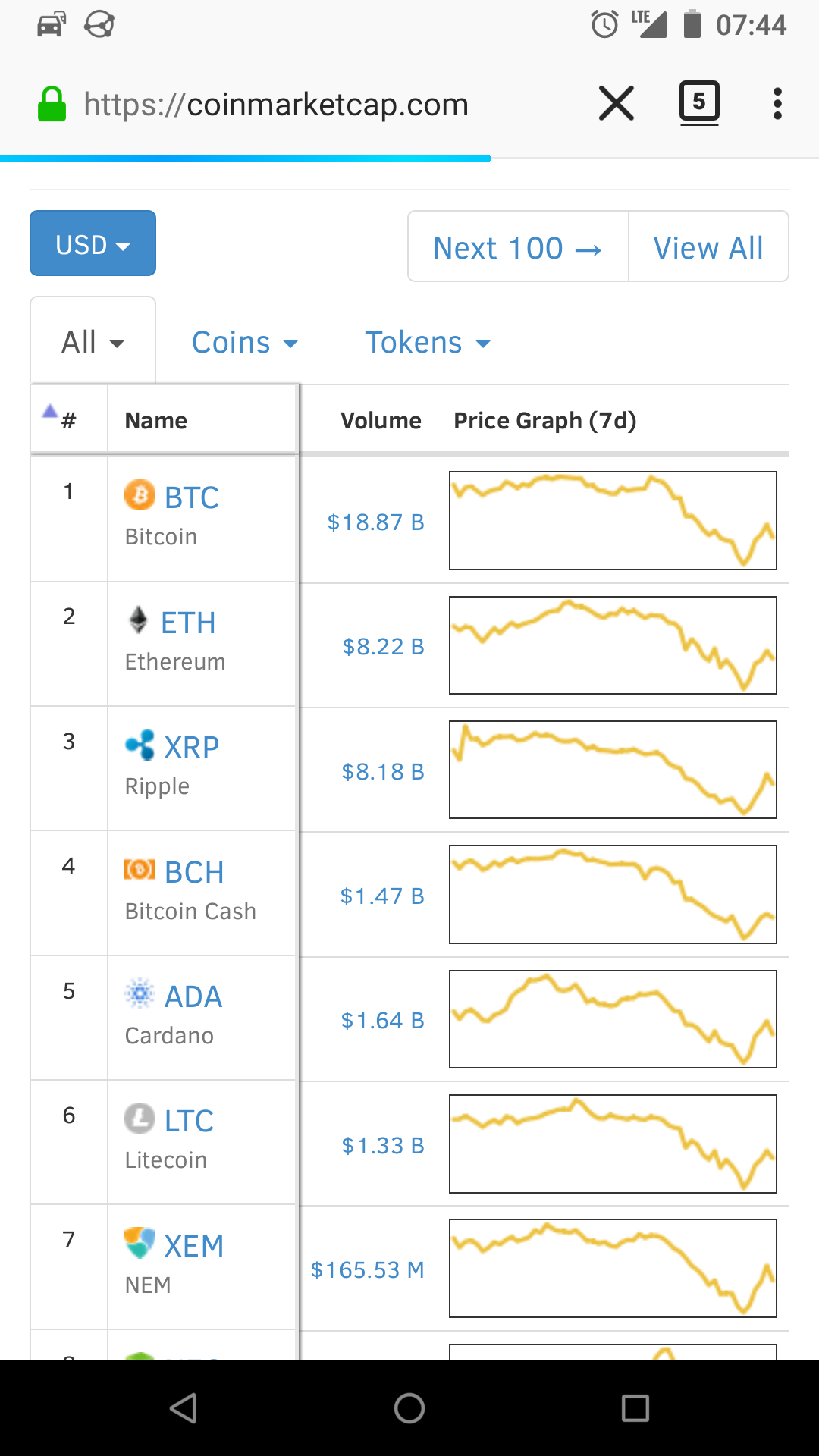The width and height of the screenshot is (819, 1456).
Task: Go to Next 100 coins
Action: click(518, 246)
